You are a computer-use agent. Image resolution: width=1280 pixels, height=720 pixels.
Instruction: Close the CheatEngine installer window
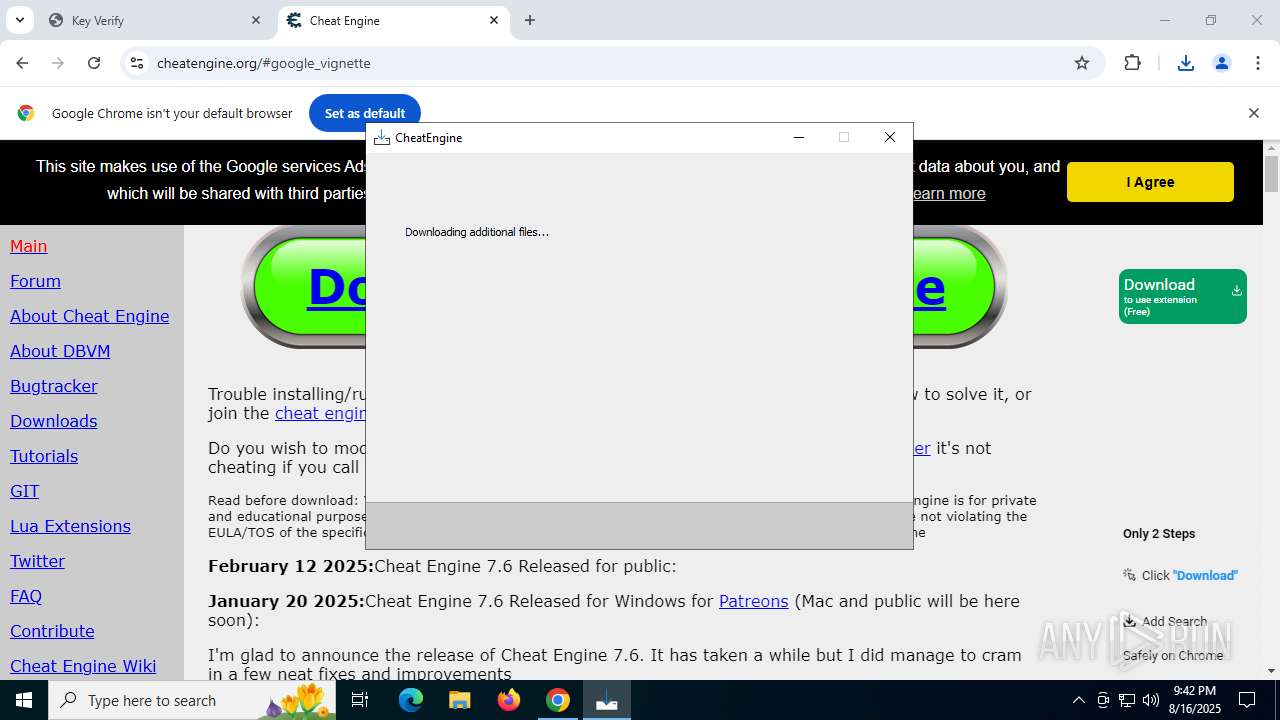tap(890, 138)
